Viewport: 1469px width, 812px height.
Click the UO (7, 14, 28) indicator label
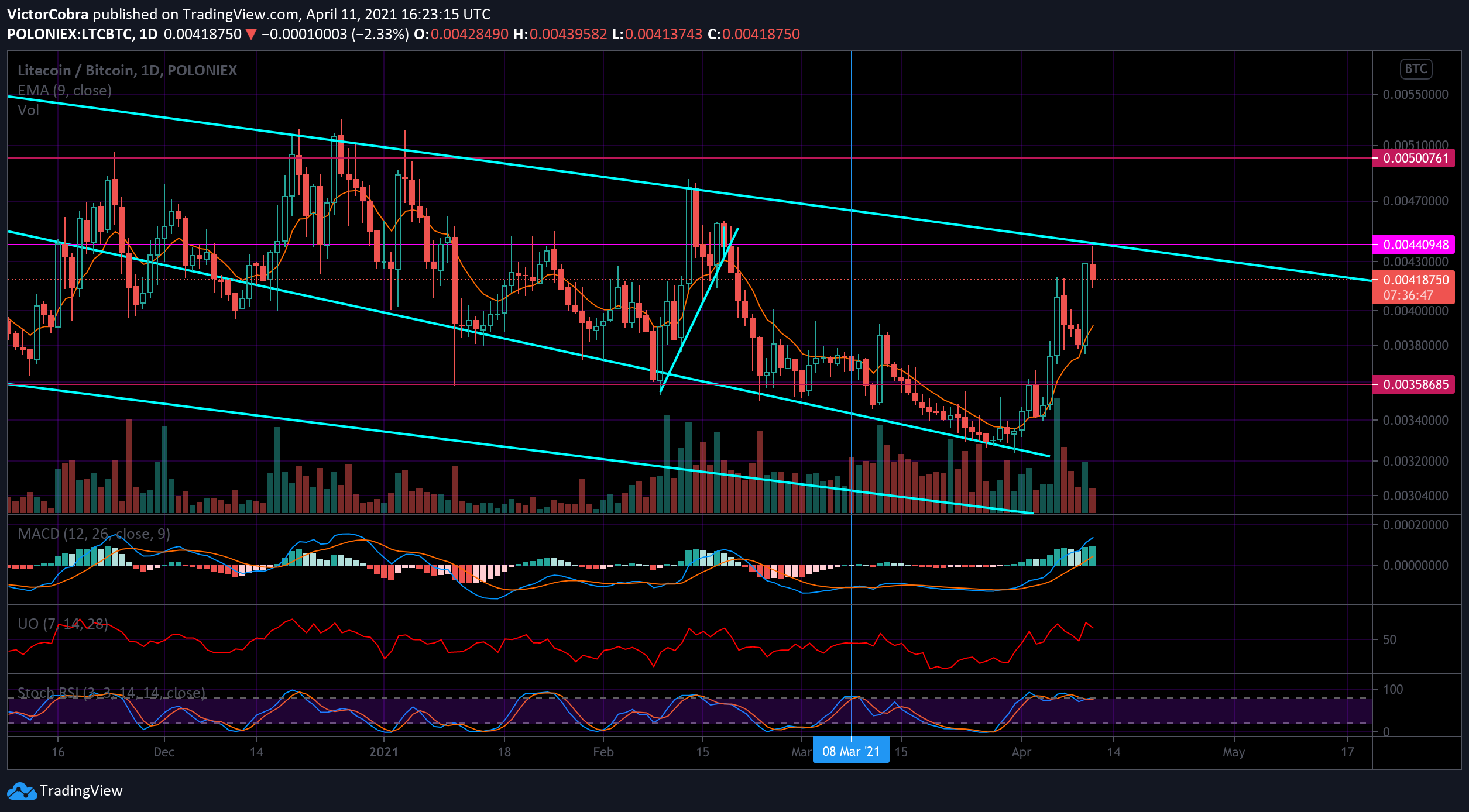pos(63,624)
